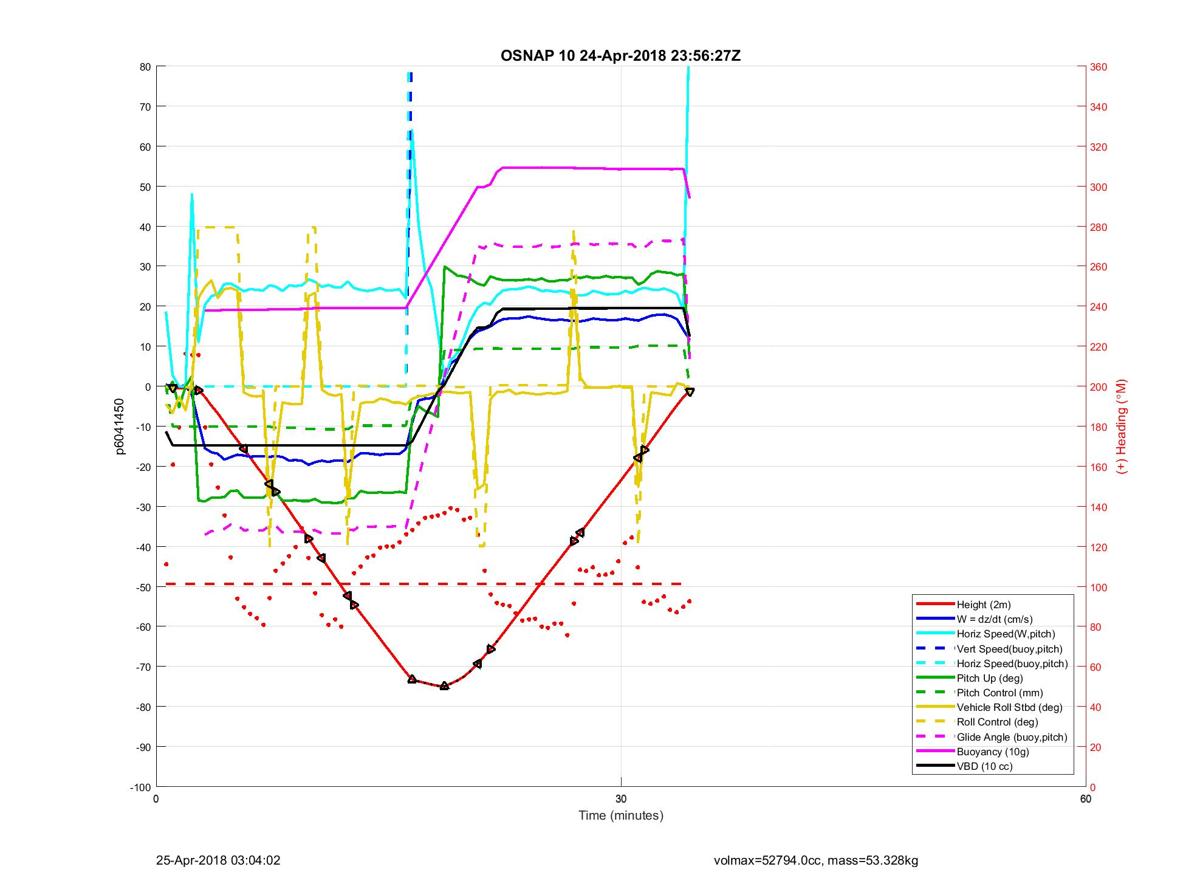Select the "Pitch Up (deg)" legend entry
The height and width of the screenshot is (885, 1200).
991,678
